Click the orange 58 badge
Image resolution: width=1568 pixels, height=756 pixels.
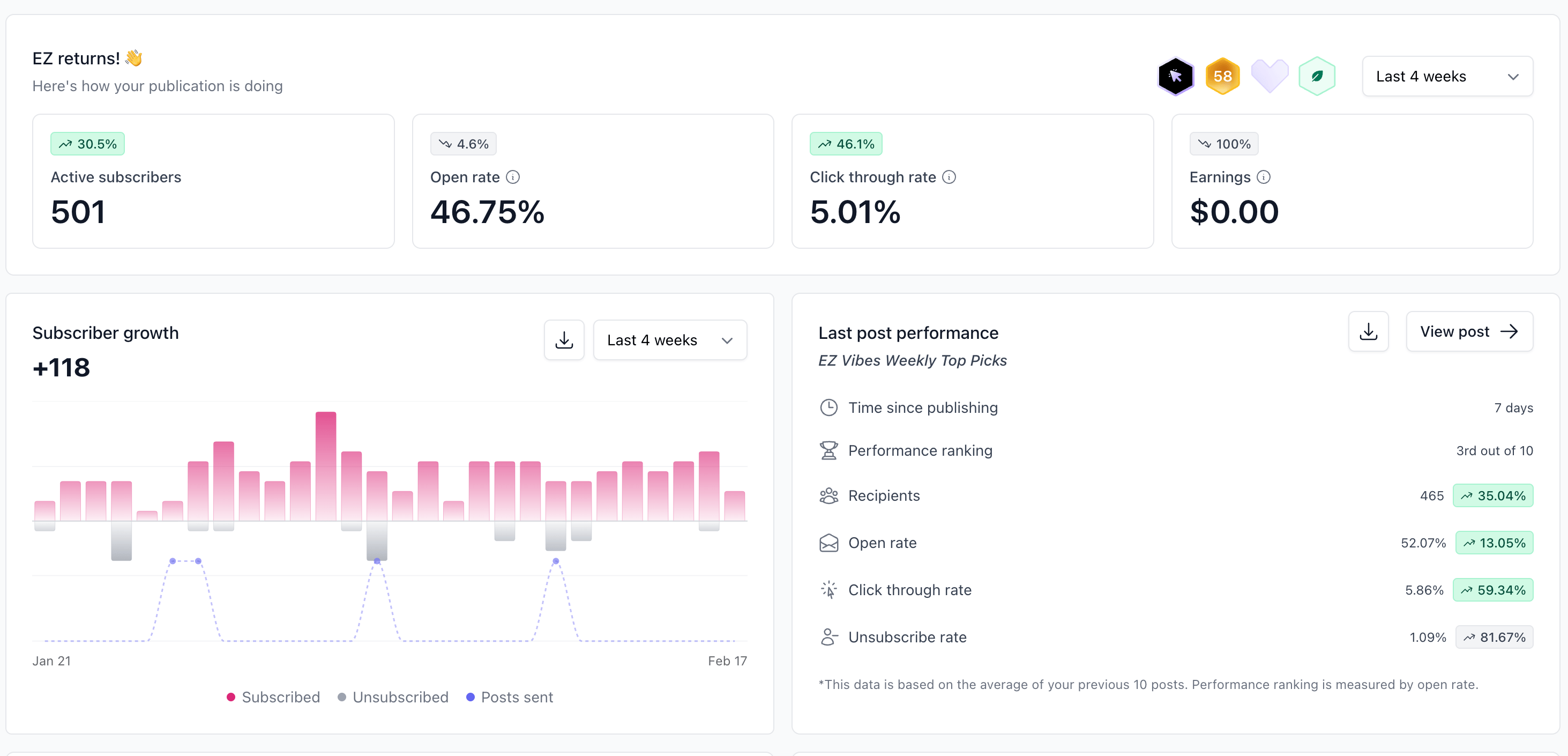(1222, 76)
